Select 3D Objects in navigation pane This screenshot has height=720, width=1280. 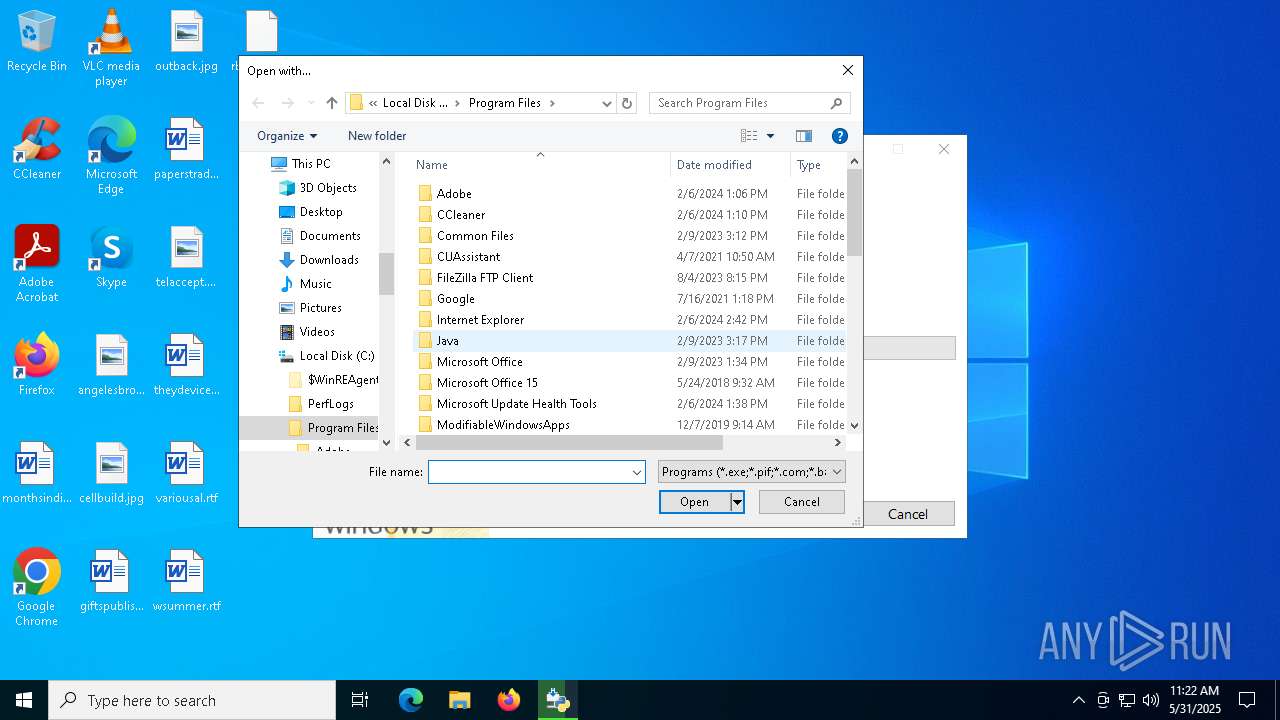pos(328,188)
